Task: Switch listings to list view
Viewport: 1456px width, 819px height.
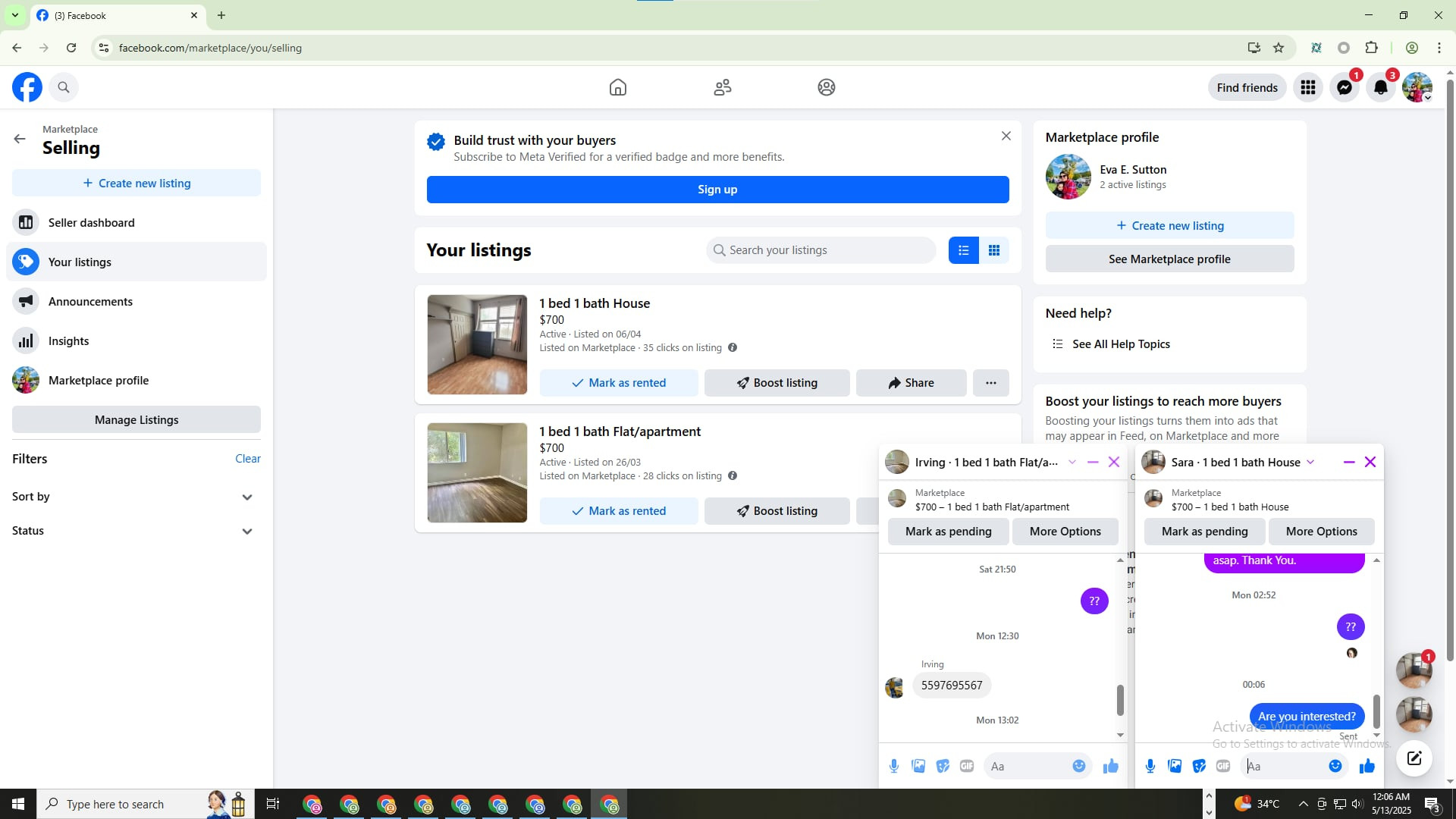Action: (x=964, y=250)
